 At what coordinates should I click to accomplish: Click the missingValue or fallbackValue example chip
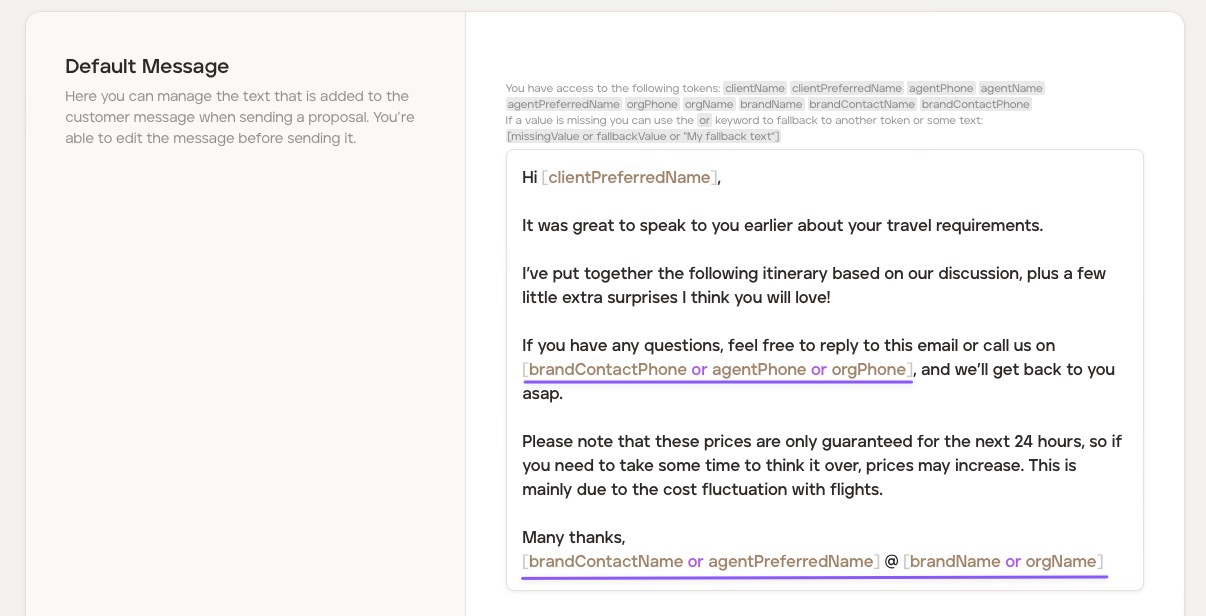[643, 136]
